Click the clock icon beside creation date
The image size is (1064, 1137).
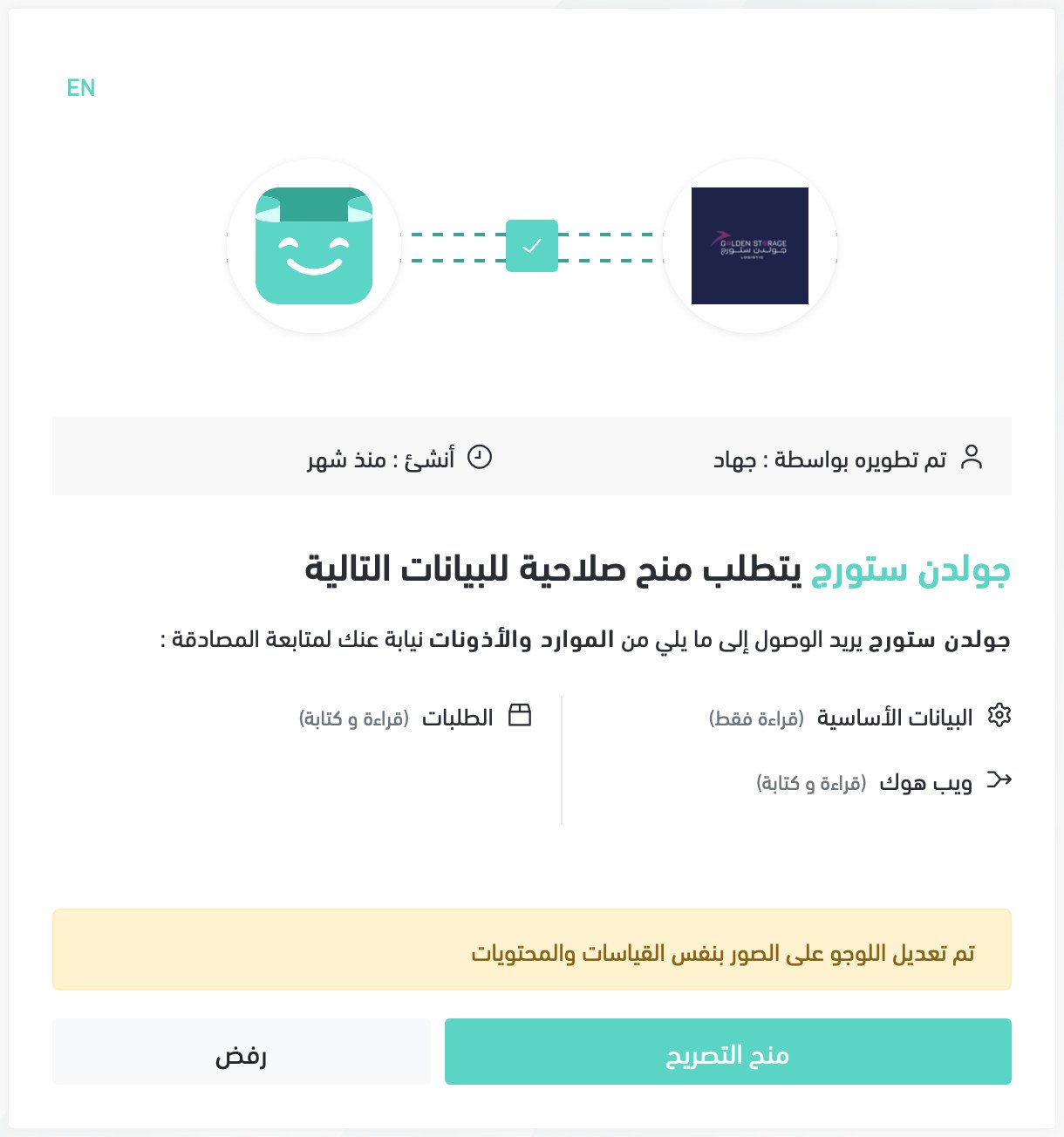[x=480, y=457]
